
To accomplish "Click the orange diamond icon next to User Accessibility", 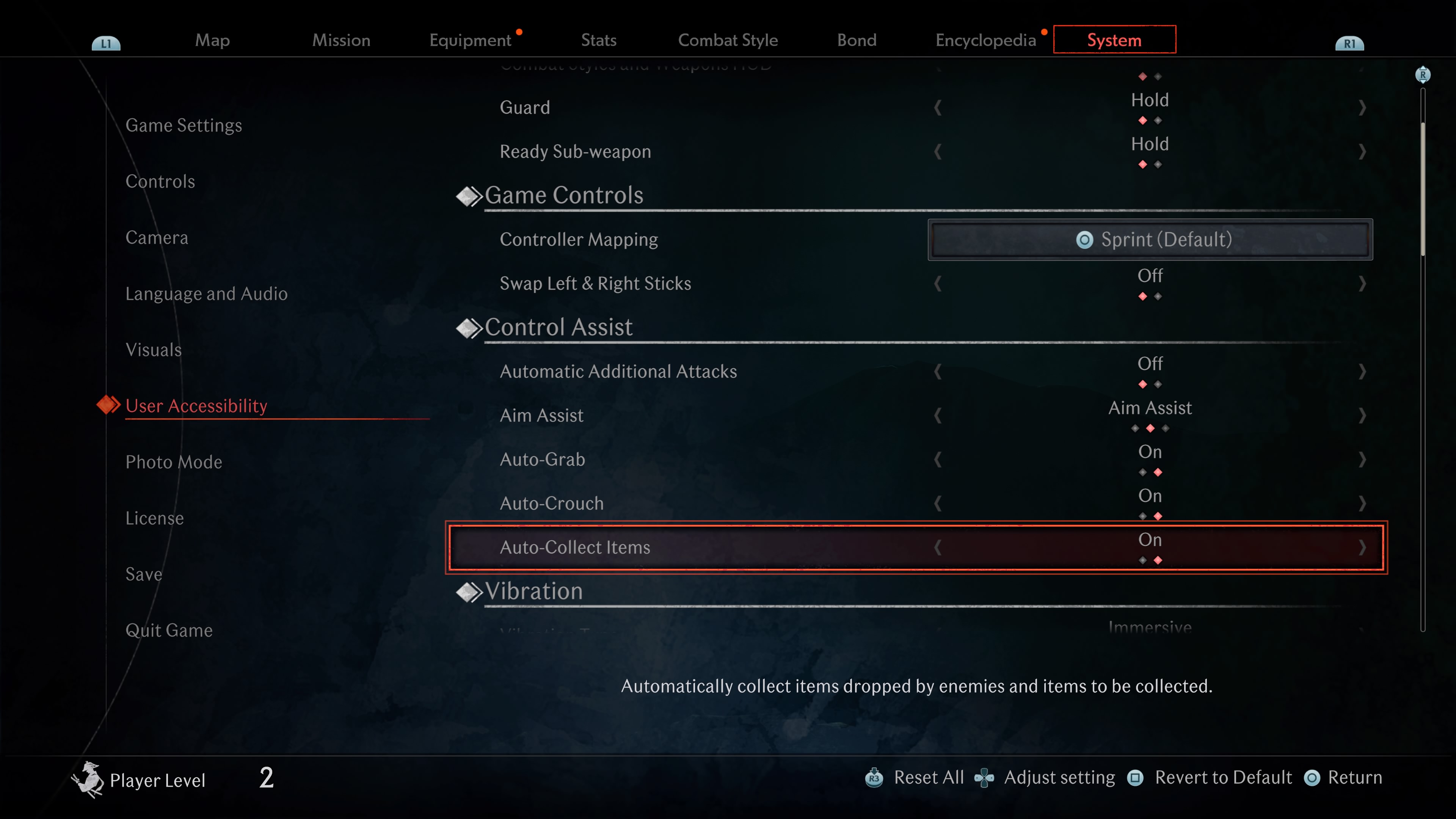I will tap(107, 405).
